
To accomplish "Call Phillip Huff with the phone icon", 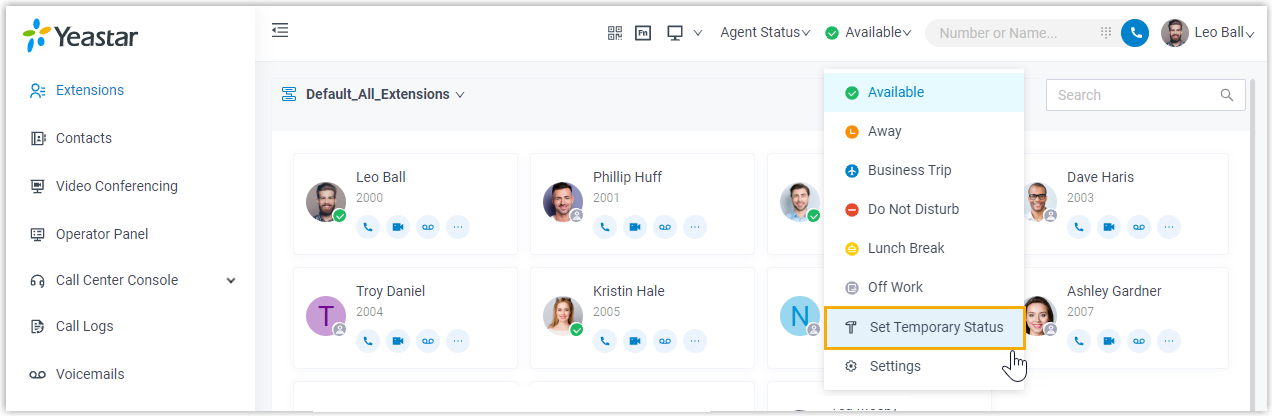I will 605,227.
